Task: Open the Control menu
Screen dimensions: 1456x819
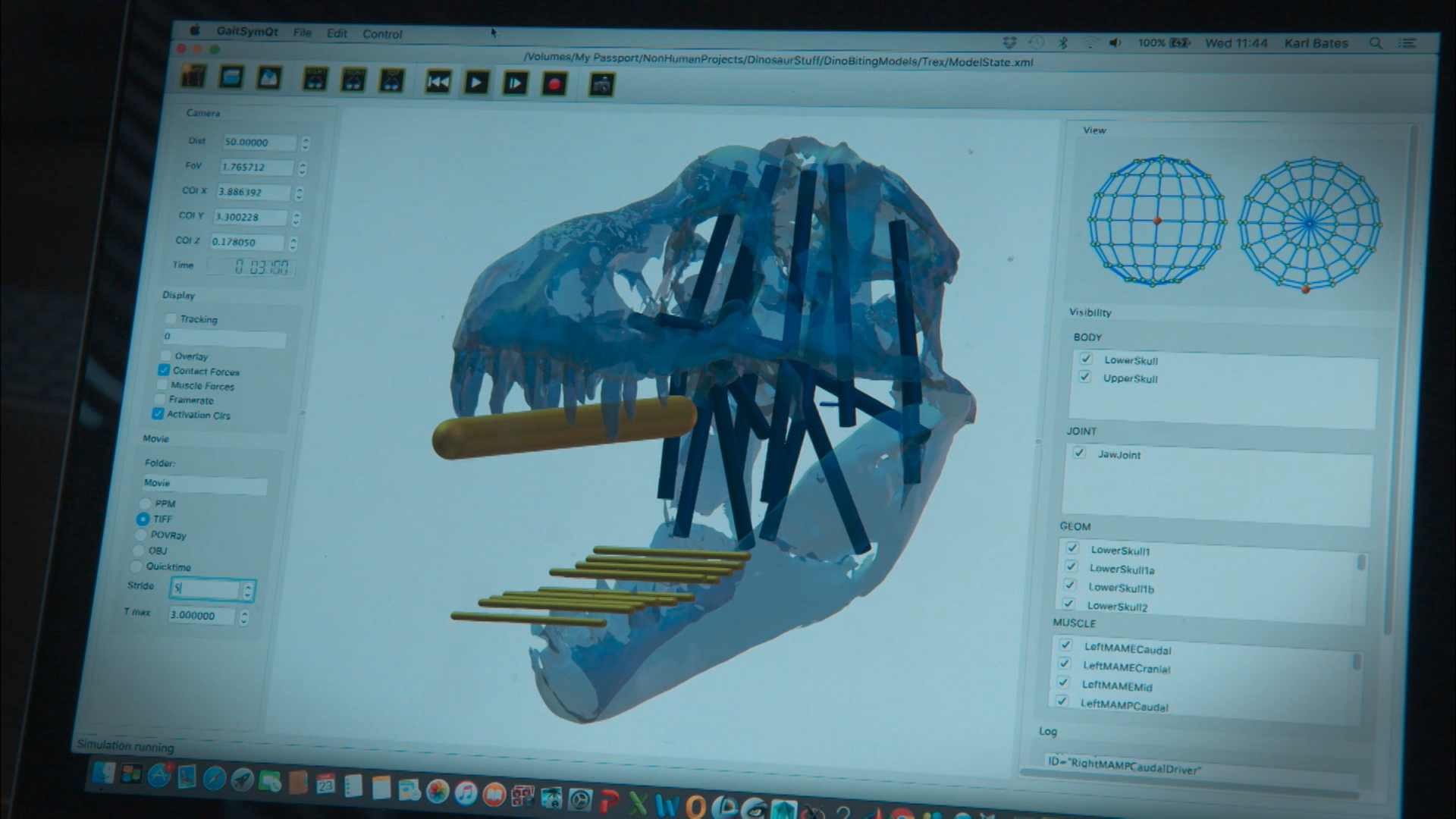Action: [382, 34]
